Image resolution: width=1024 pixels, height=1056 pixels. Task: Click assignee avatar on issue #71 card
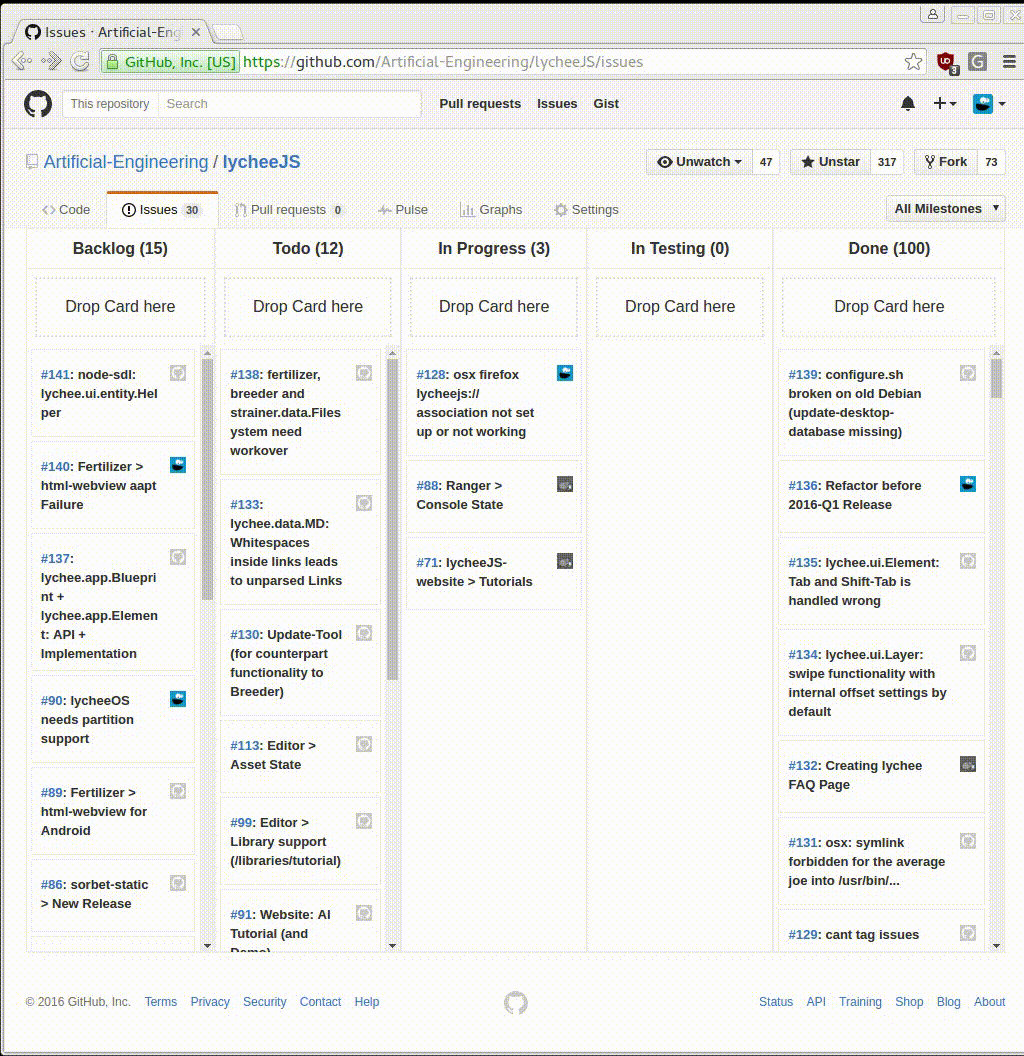coord(565,561)
